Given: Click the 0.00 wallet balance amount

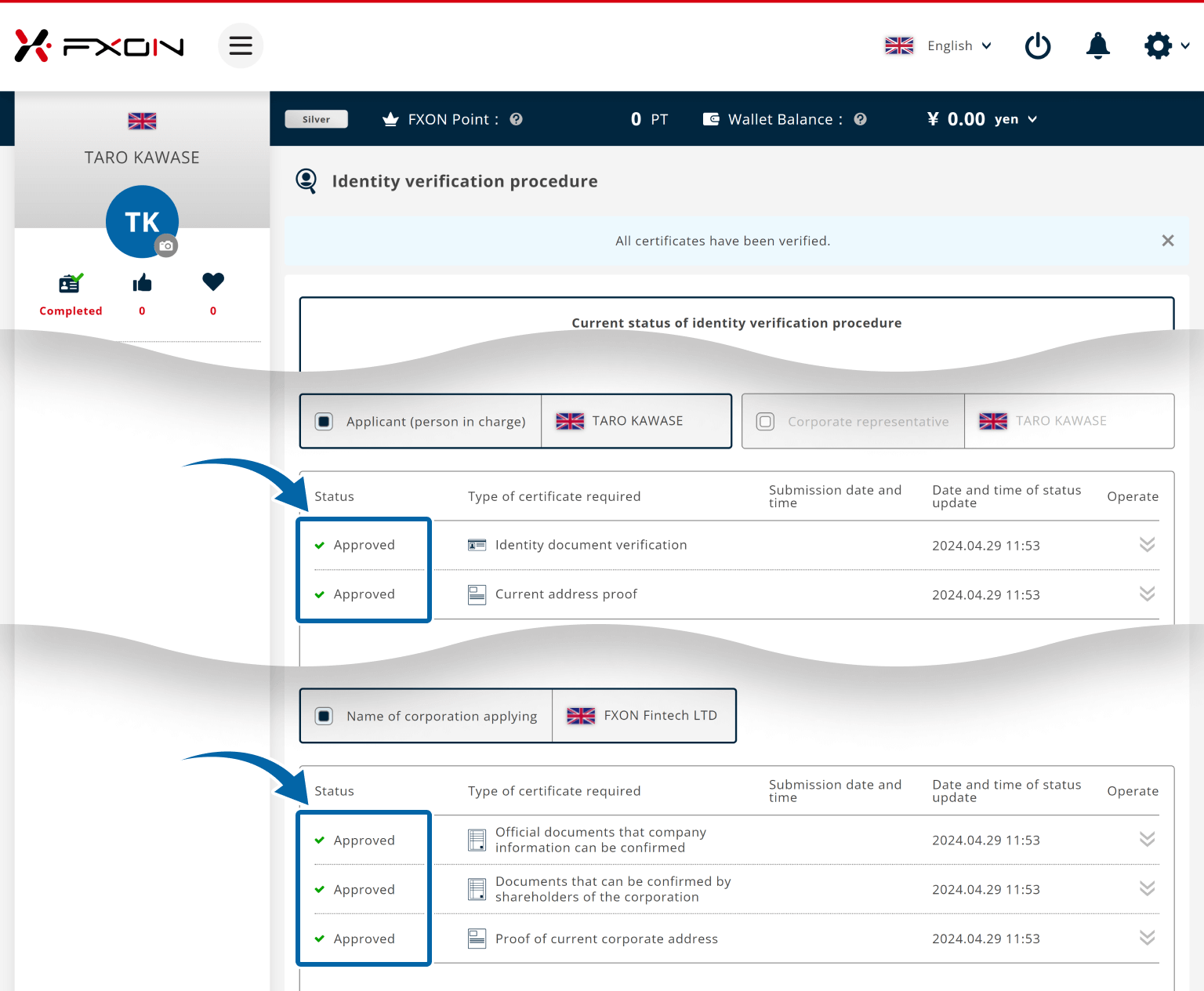Looking at the screenshot, I should click(x=966, y=119).
